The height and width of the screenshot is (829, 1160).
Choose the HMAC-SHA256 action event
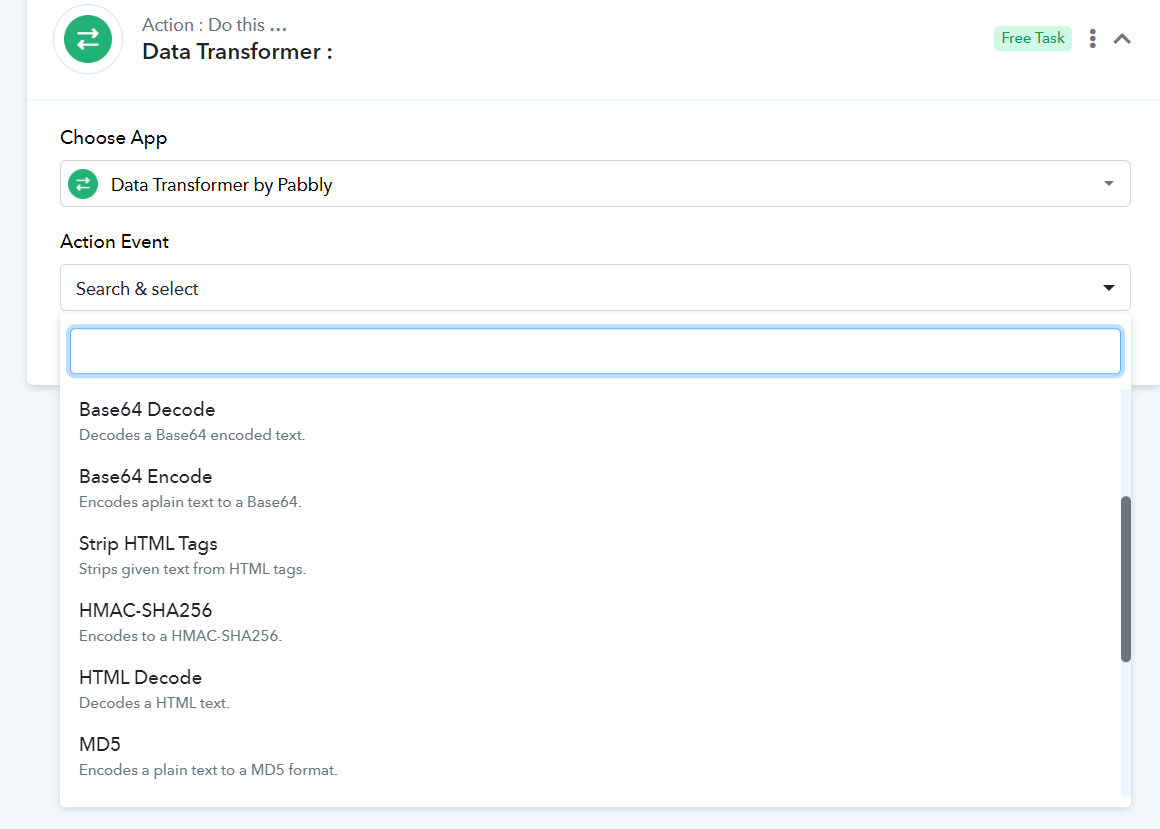(x=591, y=623)
